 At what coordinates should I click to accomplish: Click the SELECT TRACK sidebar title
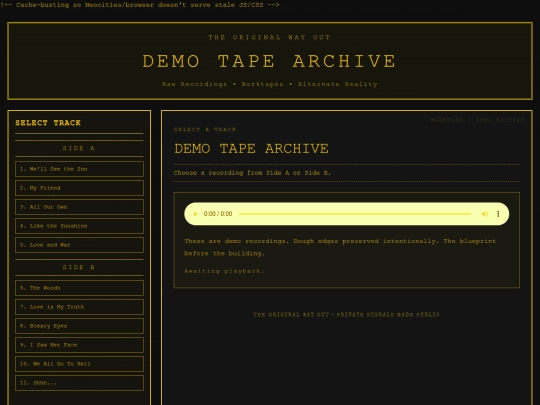48,123
